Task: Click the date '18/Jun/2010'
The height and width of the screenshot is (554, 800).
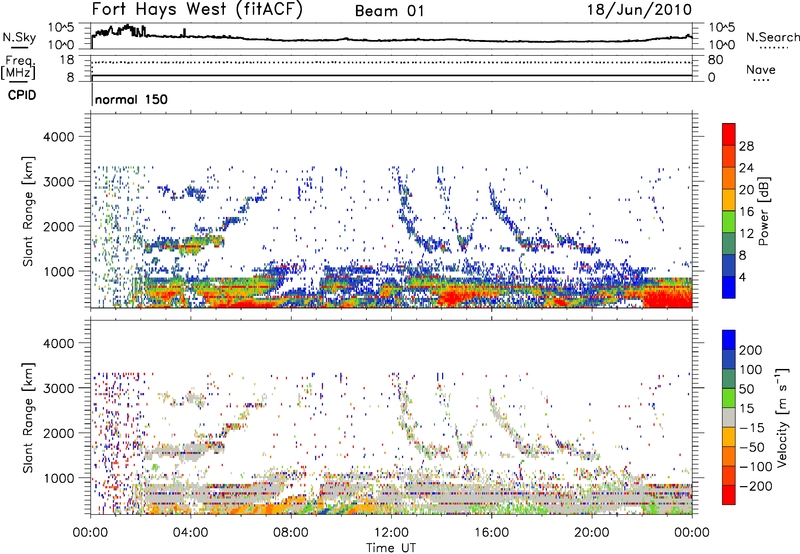Action: [x=639, y=10]
